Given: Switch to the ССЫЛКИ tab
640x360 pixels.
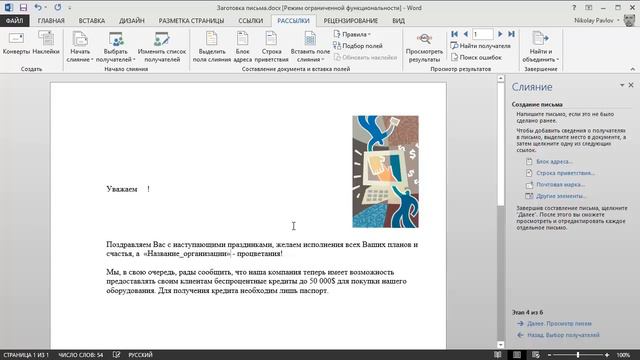Looking at the screenshot, I should click(x=251, y=20).
